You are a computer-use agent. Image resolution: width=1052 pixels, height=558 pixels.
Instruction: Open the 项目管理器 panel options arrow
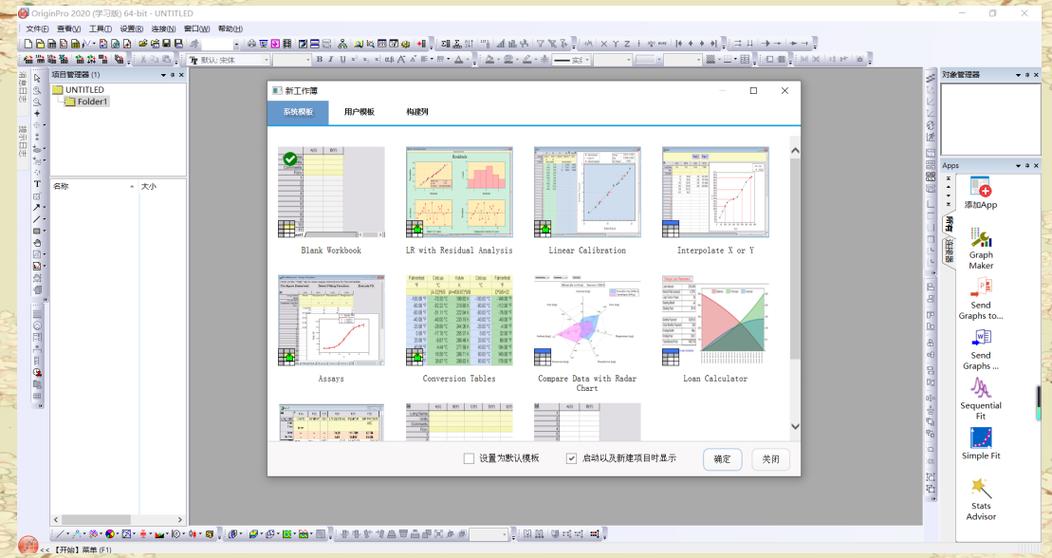coord(163,75)
